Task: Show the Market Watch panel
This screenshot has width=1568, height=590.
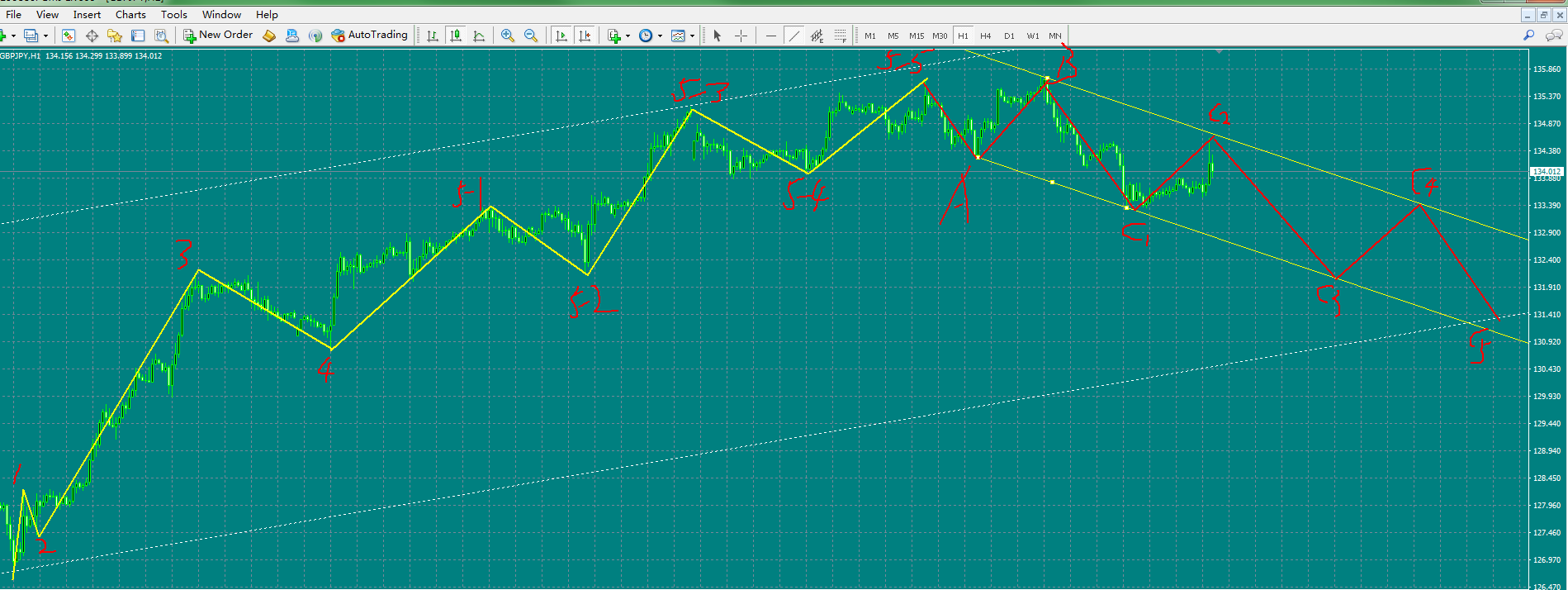Action: pyautogui.click(x=69, y=36)
